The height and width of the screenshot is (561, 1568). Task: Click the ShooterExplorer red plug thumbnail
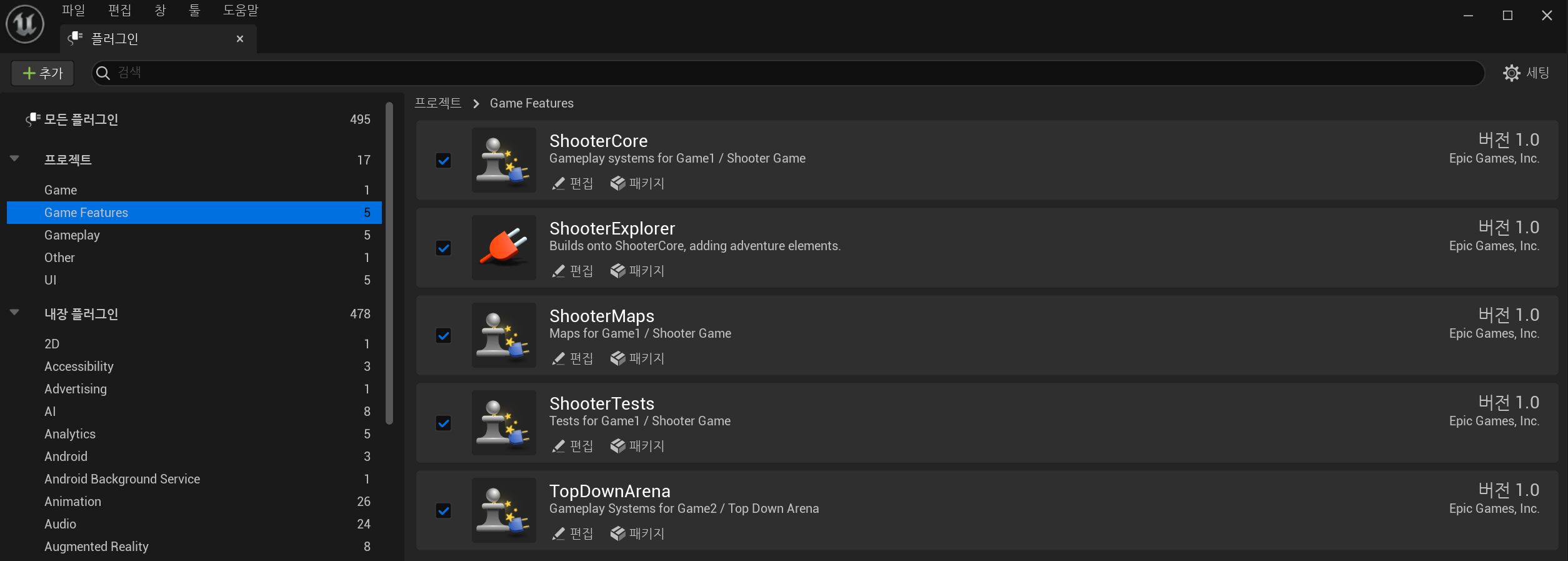click(504, 248)
